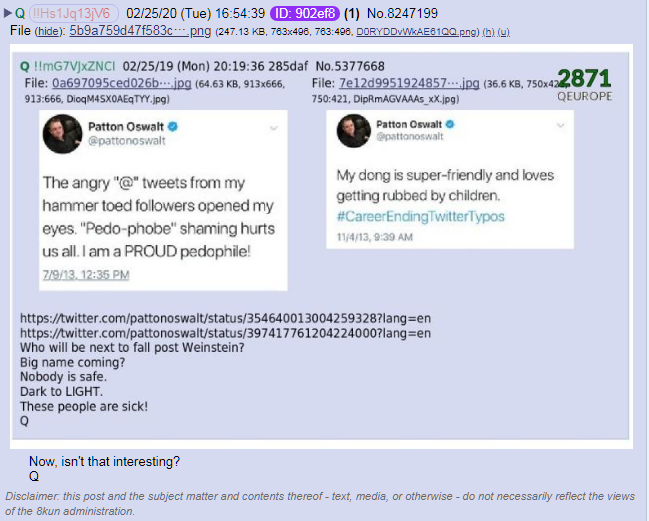The width and height of the screenshot is (649, 521).
Task: Expand the right tweet's dropdown chevron
Action: pyautogui.click(x=560, y=125)
